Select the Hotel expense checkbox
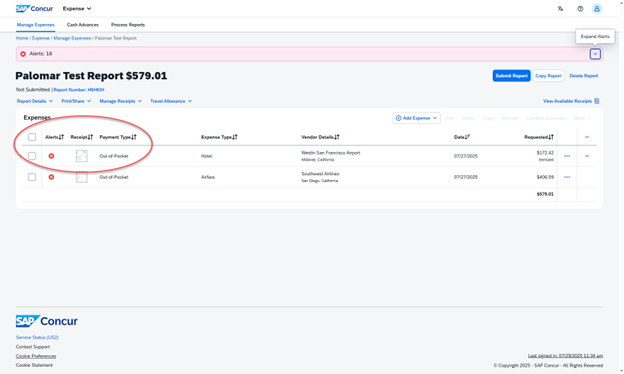This screenshot has height=374, width=624. (32, 156)
